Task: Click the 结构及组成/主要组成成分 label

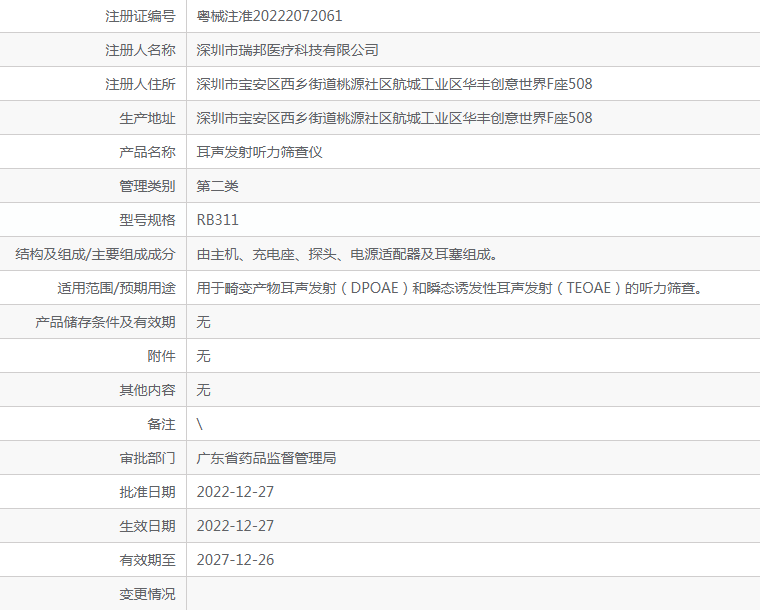Action: click(95, 254)
